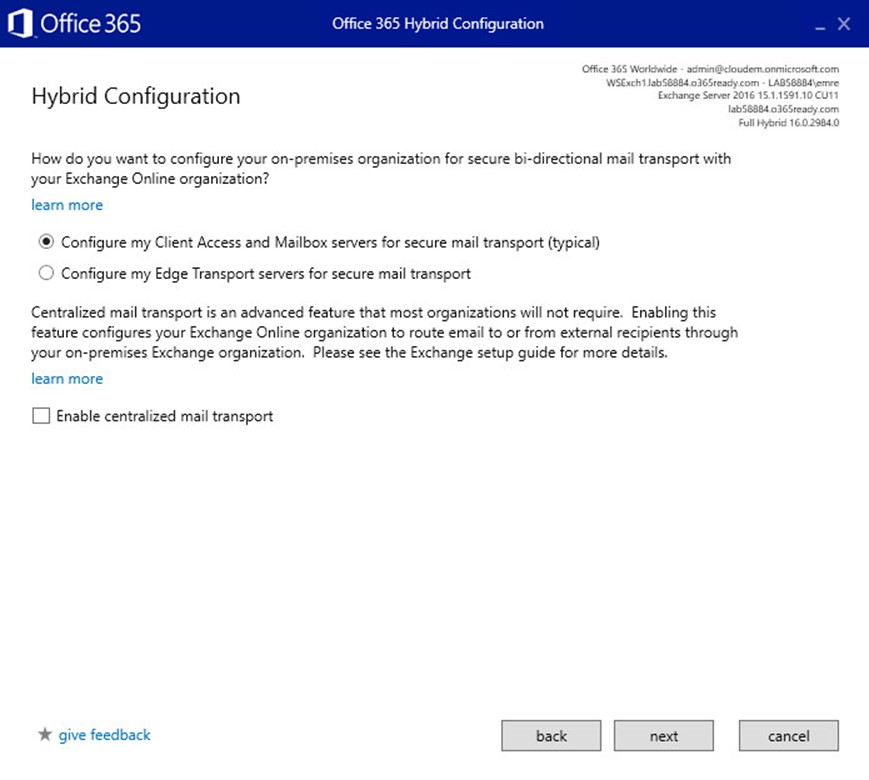Select the Edge Transport servers radio button
The height and width of the screenshot is (780, 869).
46,273
